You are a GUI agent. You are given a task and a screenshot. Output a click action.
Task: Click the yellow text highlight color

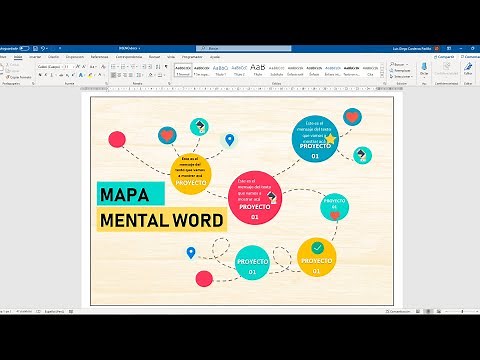coord(90,75)
